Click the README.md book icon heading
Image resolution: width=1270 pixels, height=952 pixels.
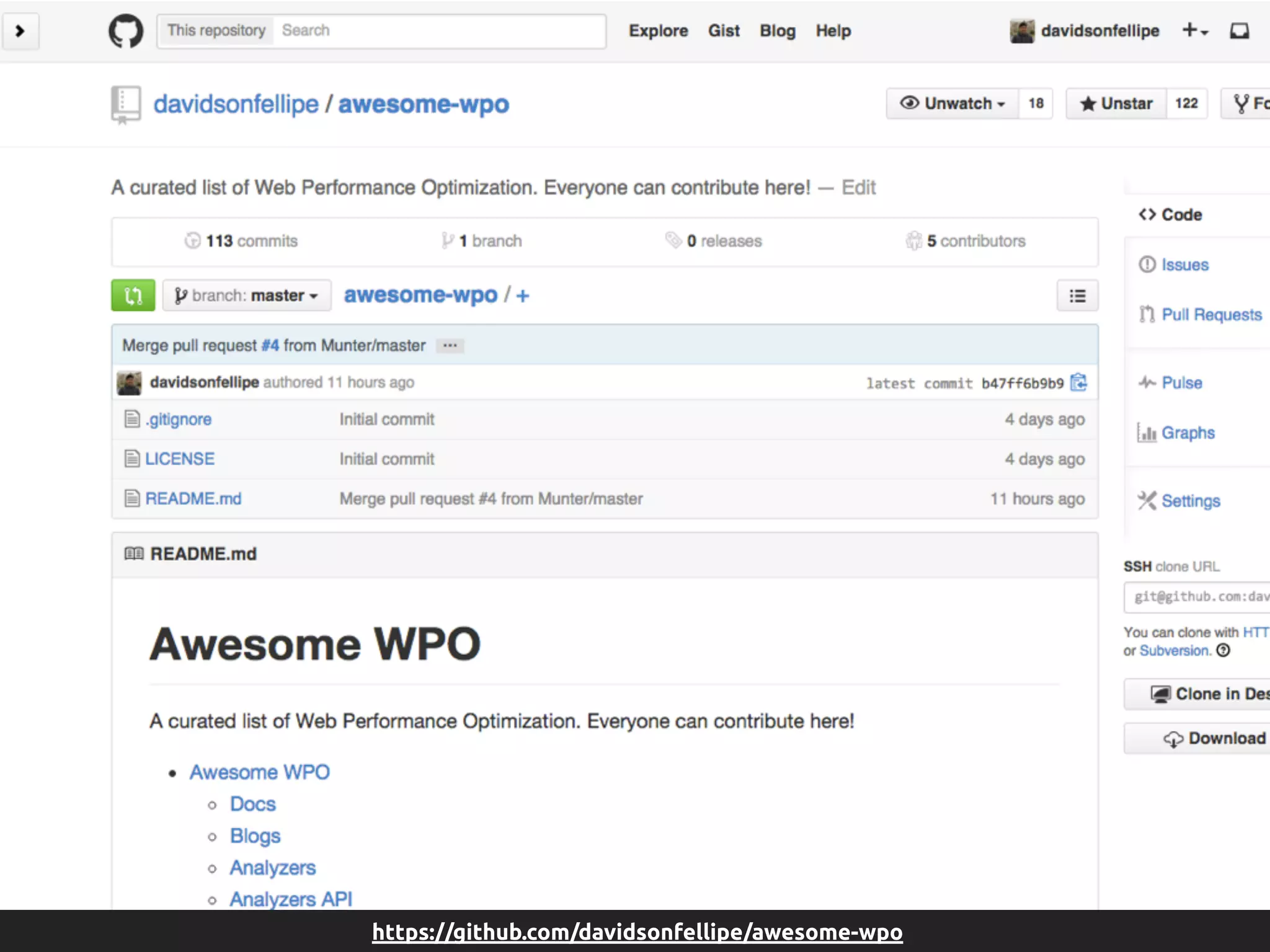point(134,553)
